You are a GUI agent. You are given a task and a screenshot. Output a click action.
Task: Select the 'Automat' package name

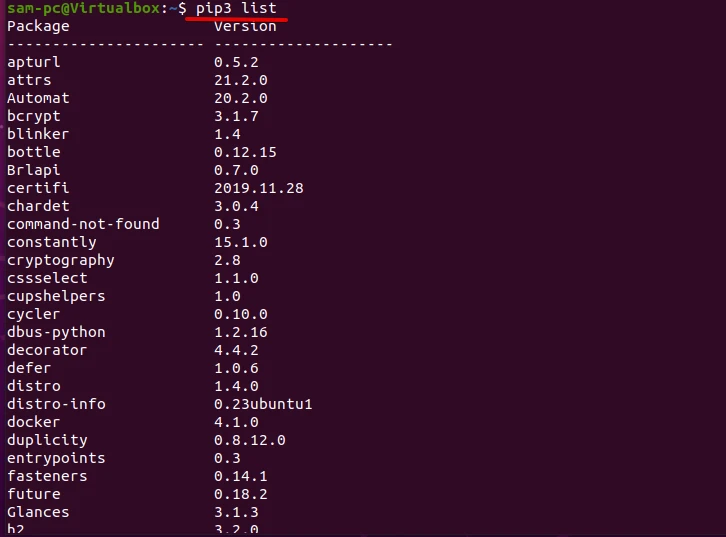tap(38, 98)
